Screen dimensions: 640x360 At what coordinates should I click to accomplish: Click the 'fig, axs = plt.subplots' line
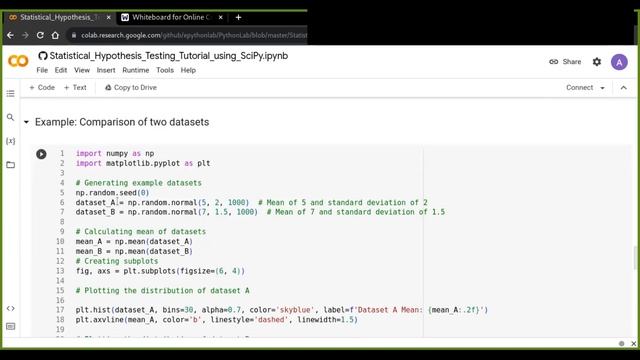[x=160, y=271]
